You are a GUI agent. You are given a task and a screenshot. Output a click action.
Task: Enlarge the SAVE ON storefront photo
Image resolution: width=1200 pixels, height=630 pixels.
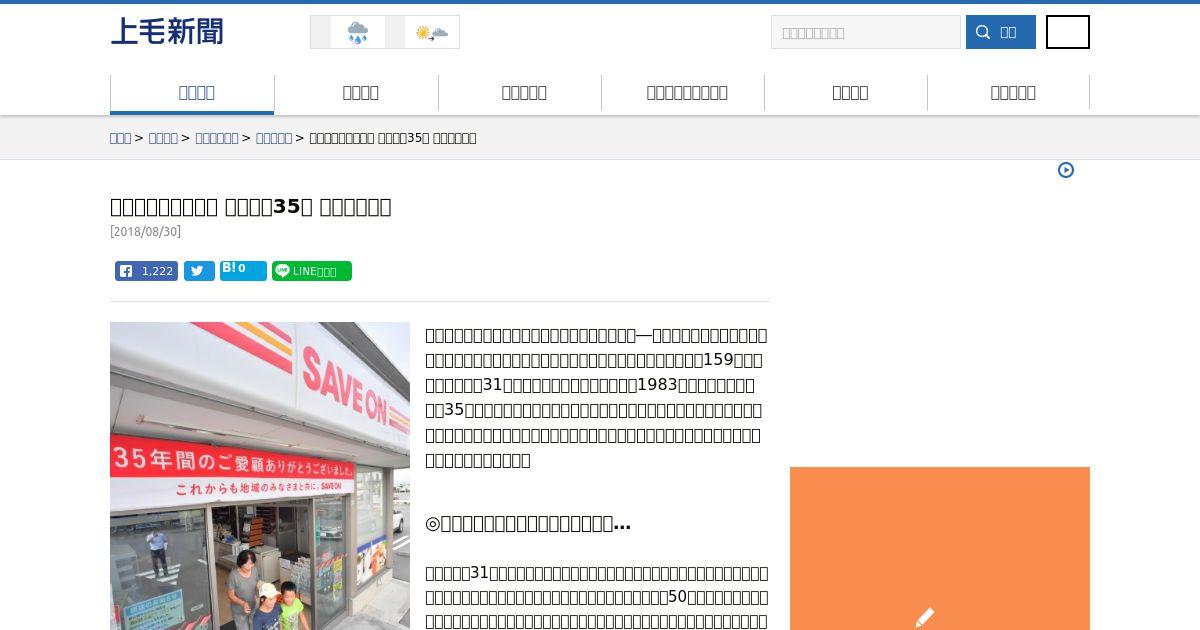tap(260, 476)
